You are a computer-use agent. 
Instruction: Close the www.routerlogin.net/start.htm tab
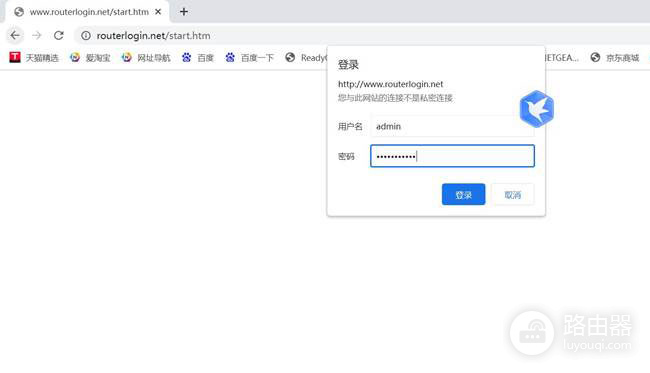158,12
